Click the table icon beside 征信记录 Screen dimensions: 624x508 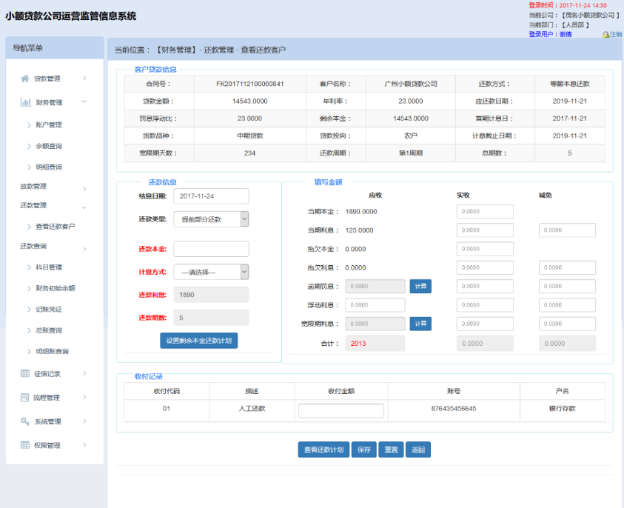click(x=25, y=373)
